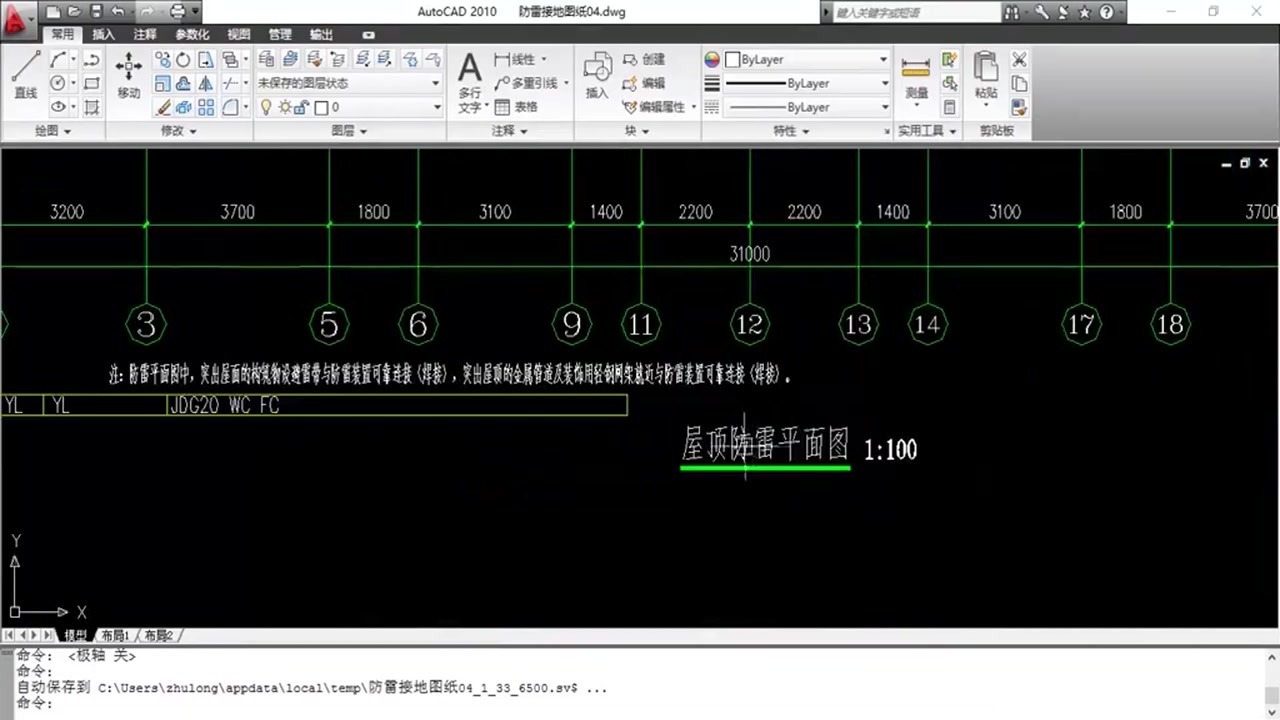This screenshot has width=1280, height=720.
Task: Click the Layer Properties manager icon
Action: coord(266,60)
